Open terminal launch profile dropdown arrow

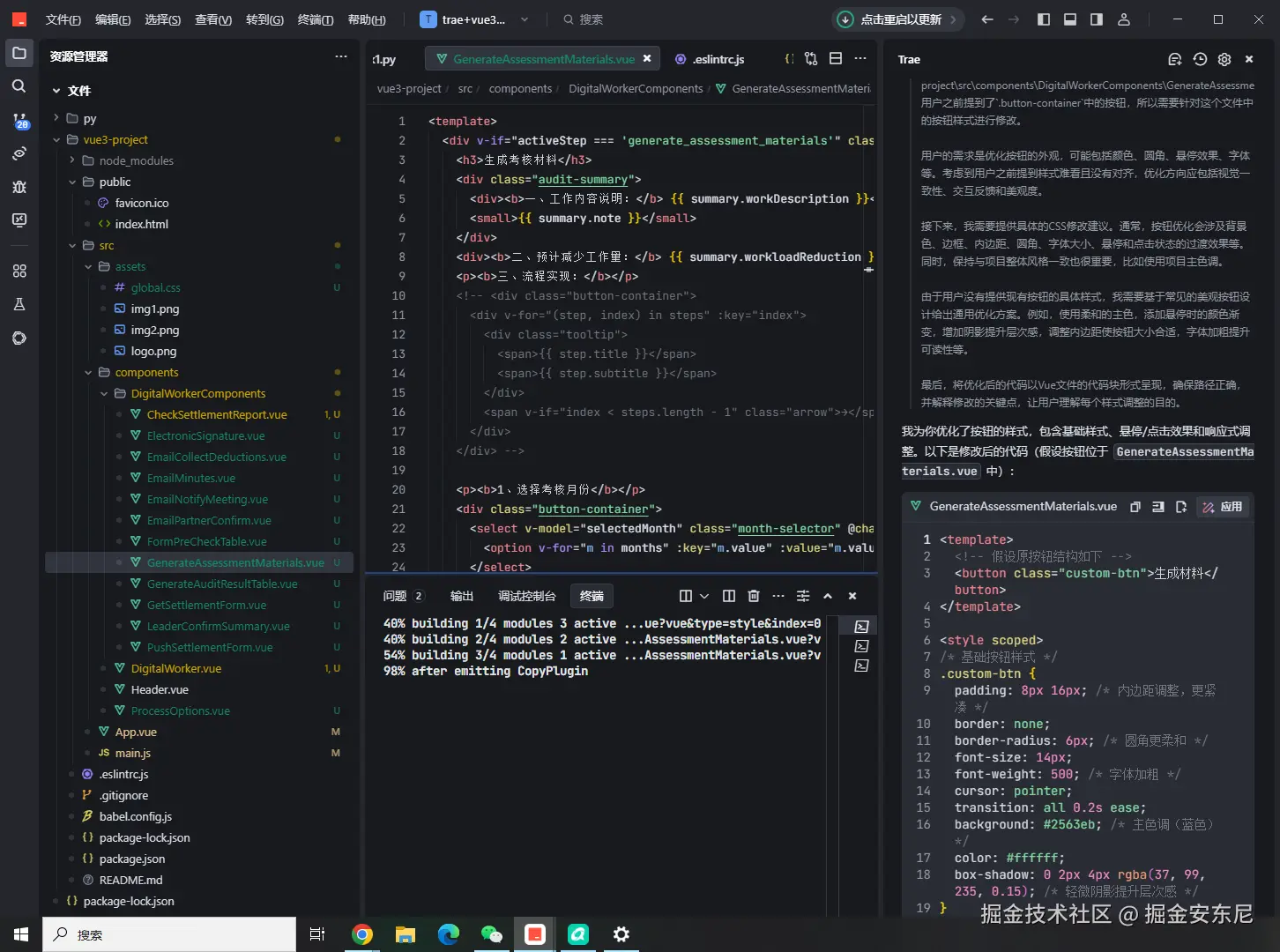coord(704,596)
